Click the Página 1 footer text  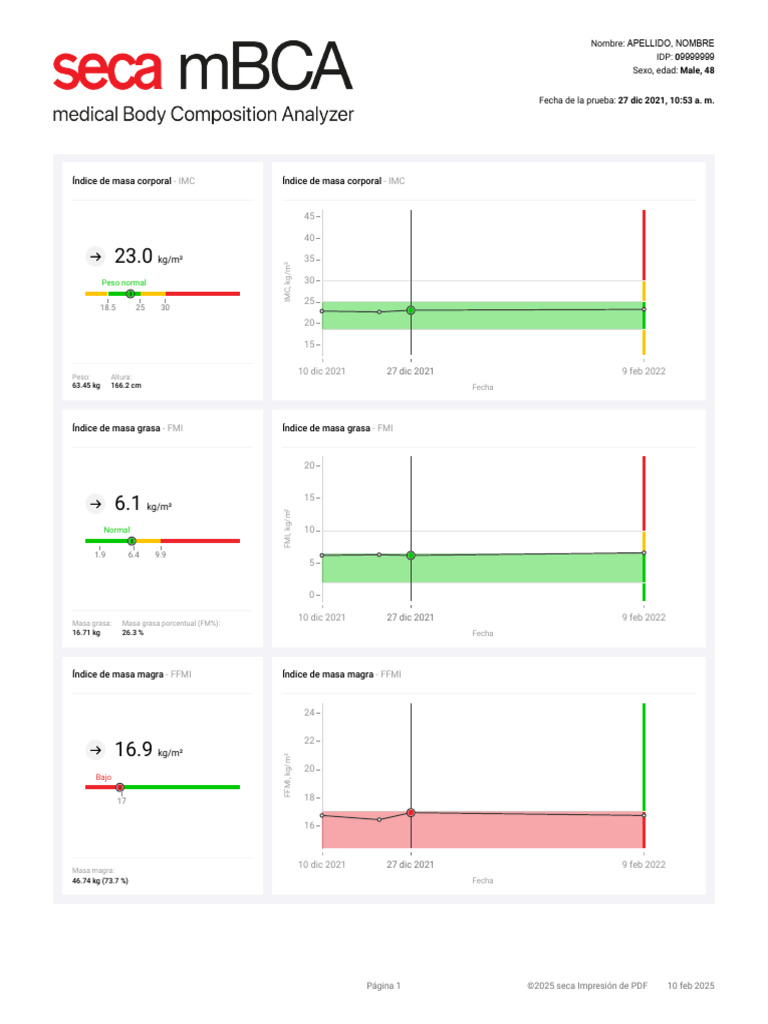383,985
